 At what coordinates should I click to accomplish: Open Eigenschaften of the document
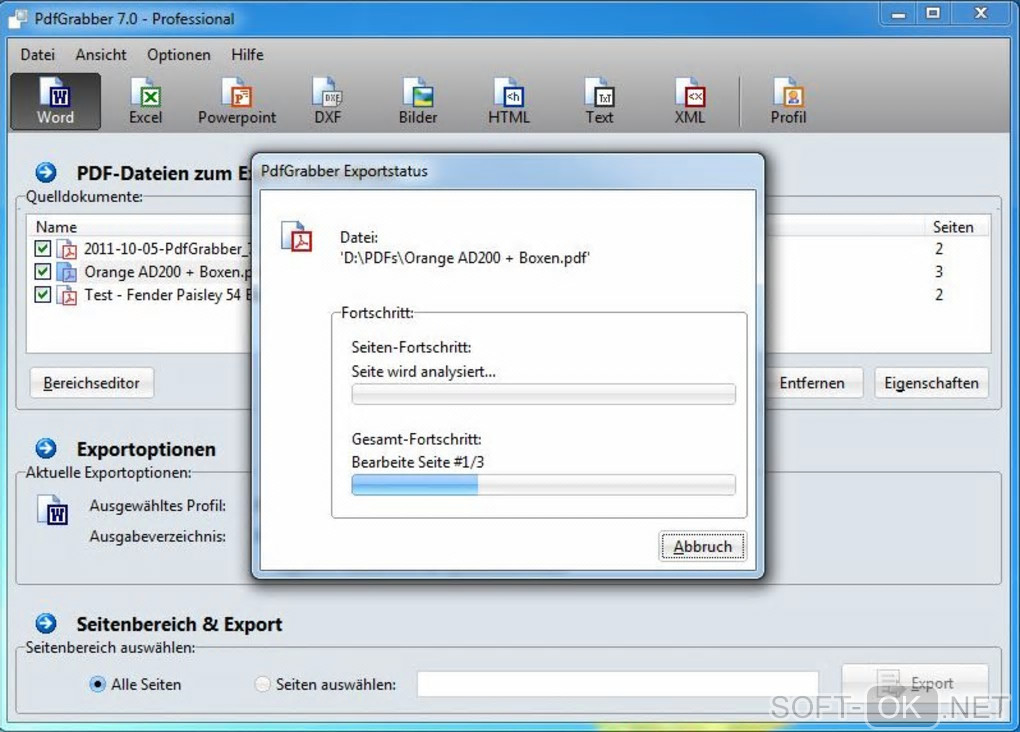click(931, 383)
